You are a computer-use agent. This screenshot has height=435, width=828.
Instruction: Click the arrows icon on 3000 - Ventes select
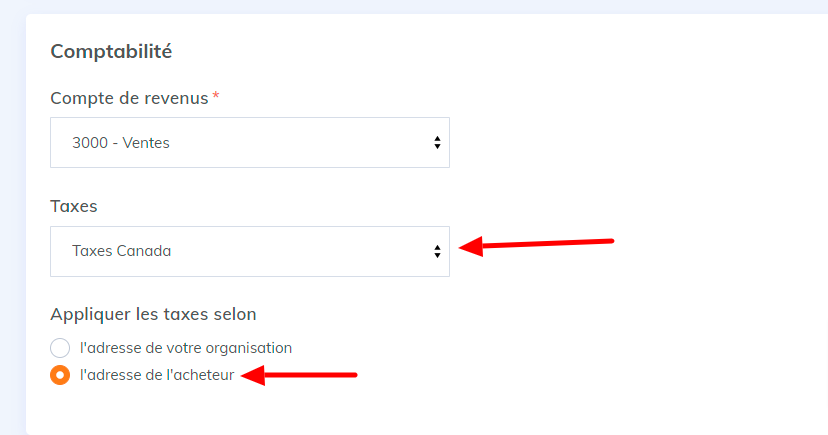point(437,143)
